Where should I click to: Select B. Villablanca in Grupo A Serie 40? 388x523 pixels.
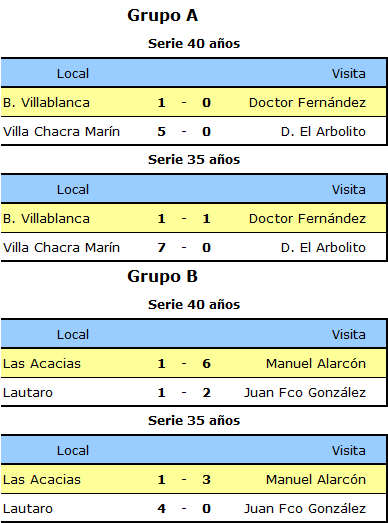click(x=46, y=102)
